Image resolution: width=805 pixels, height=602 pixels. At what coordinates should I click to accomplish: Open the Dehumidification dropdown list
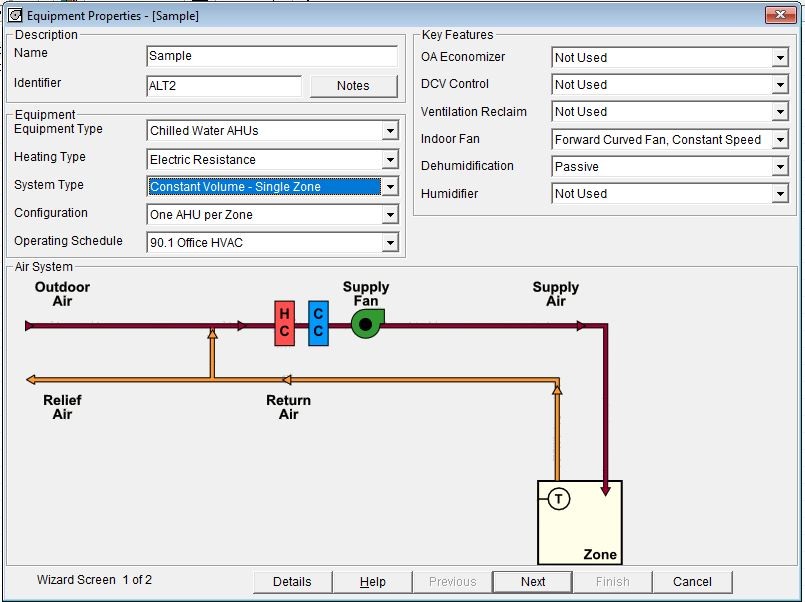pyautogui.click(x=779, y=167)
